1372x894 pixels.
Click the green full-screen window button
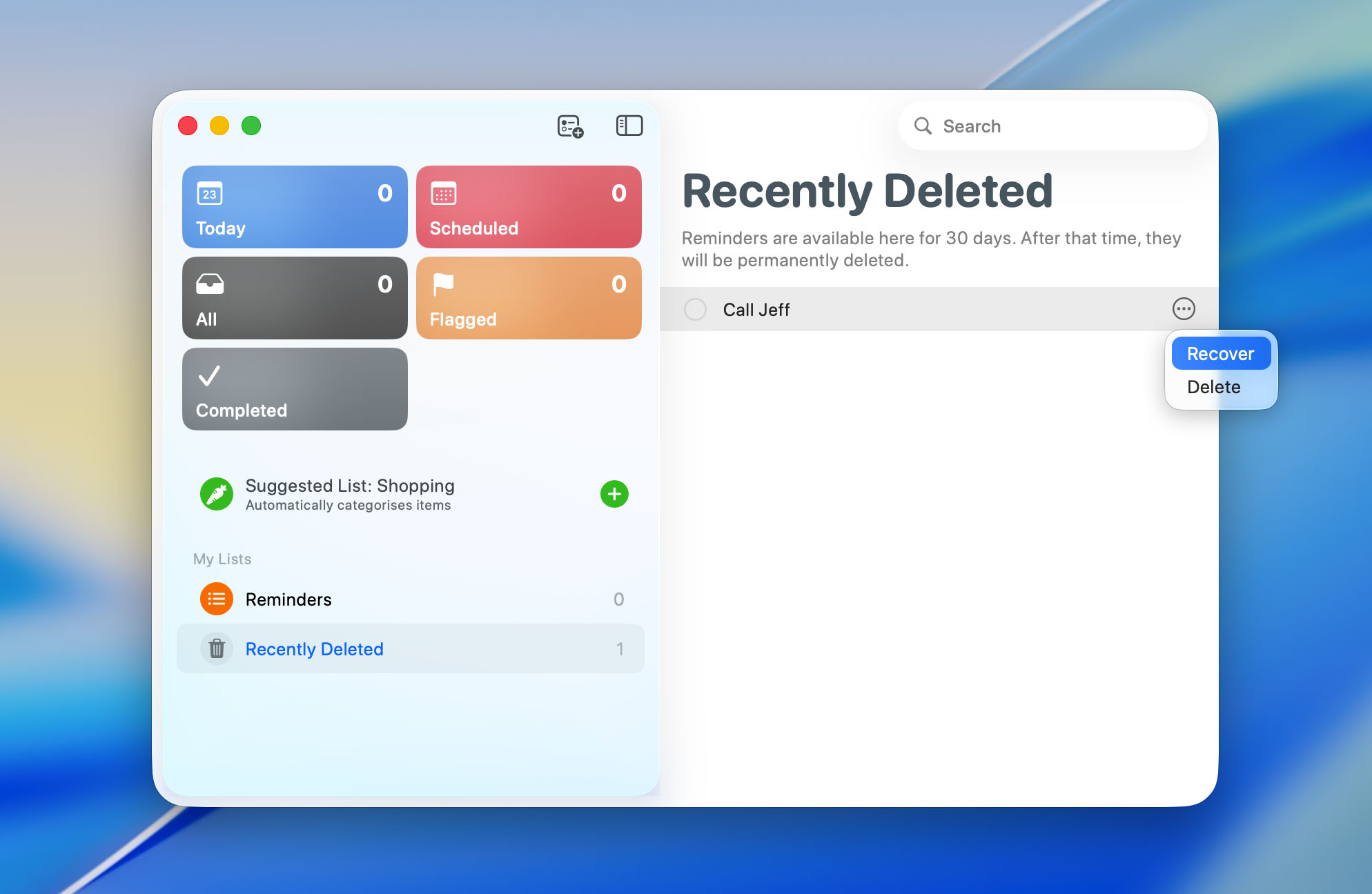pos(251,126)
